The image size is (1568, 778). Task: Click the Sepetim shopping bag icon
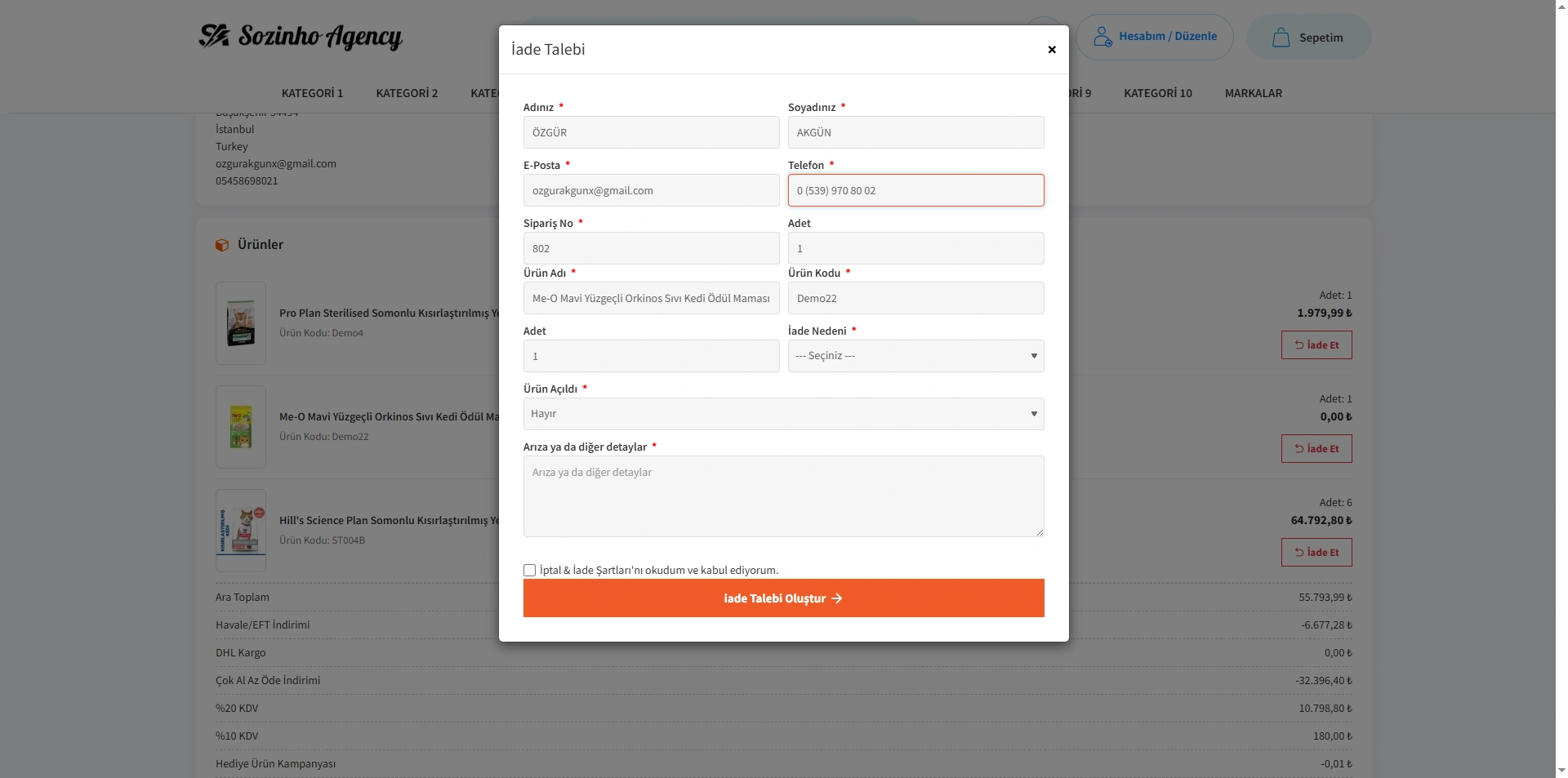pos(1281,38)
